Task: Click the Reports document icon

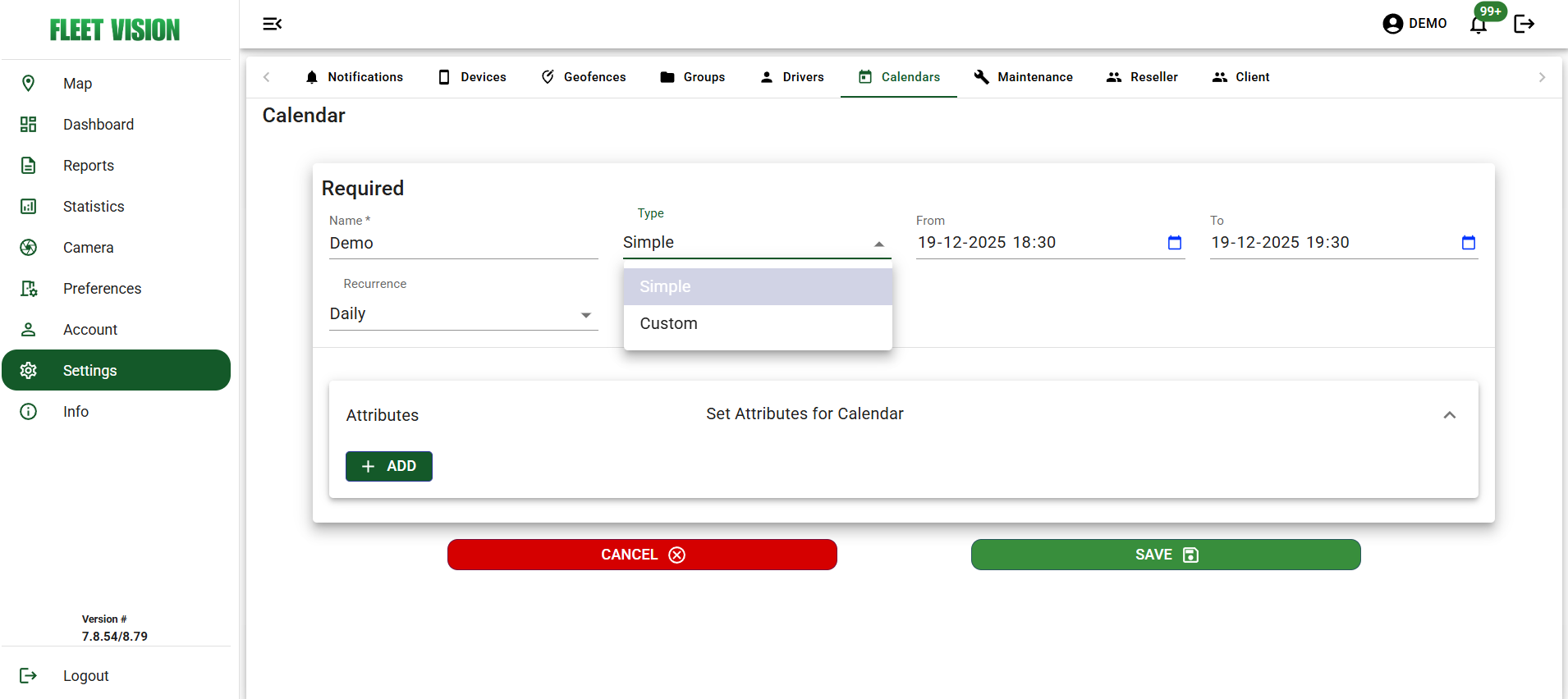Action: pyautogui.click(x=28, y=165)
